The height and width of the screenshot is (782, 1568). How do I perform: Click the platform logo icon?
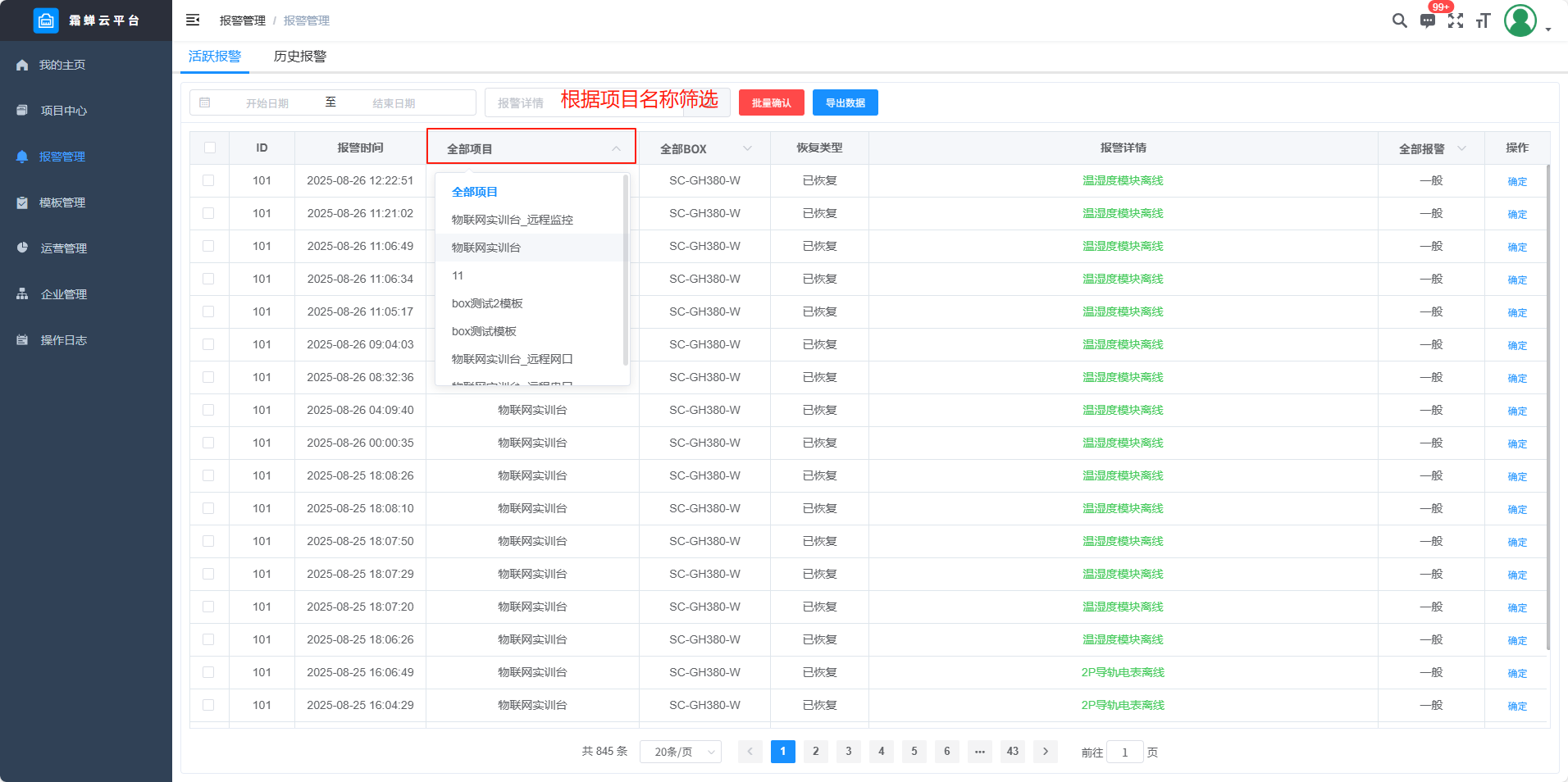(x=46, y=20)
